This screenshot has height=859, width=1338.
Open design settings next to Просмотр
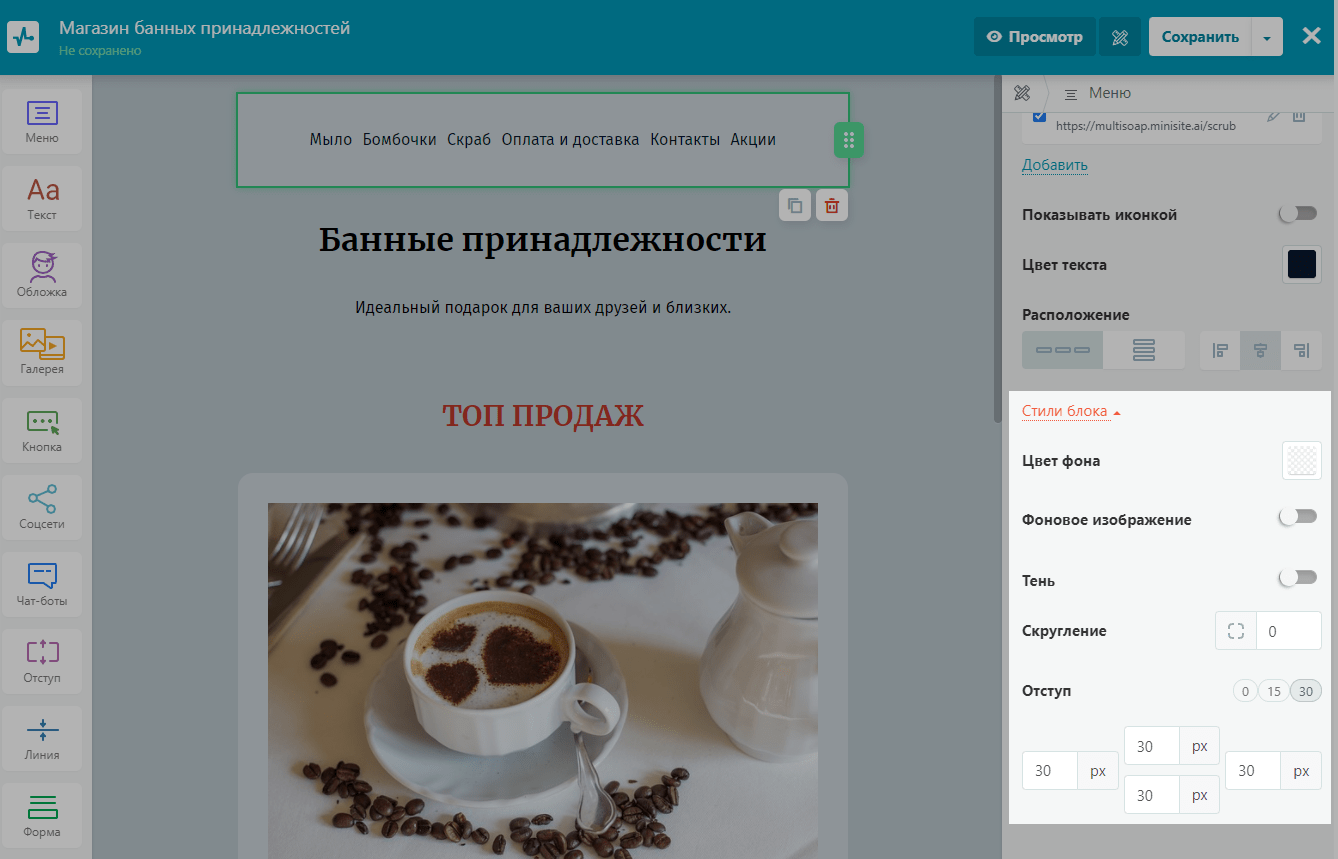tap(1120, 37)
